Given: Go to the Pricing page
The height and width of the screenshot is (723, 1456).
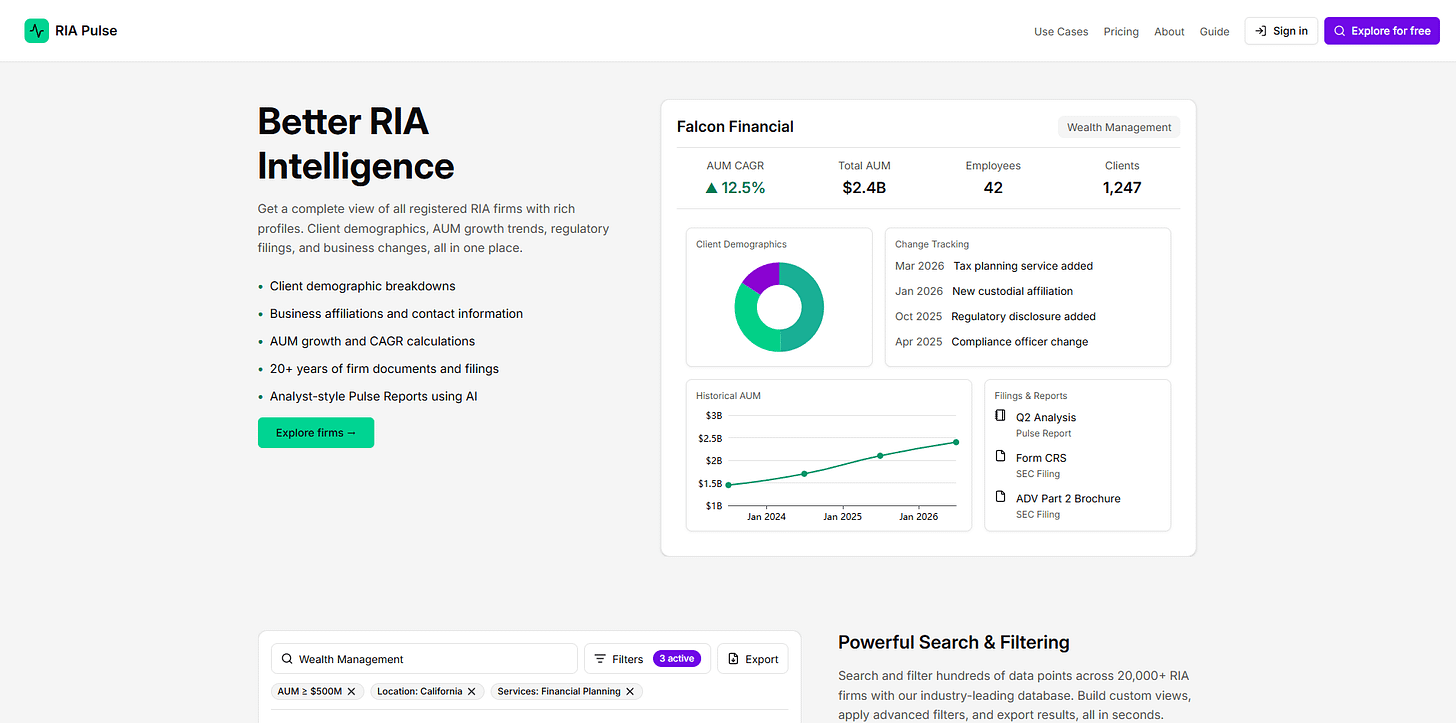Looking at the screenshot, I should pos(1121,31).
